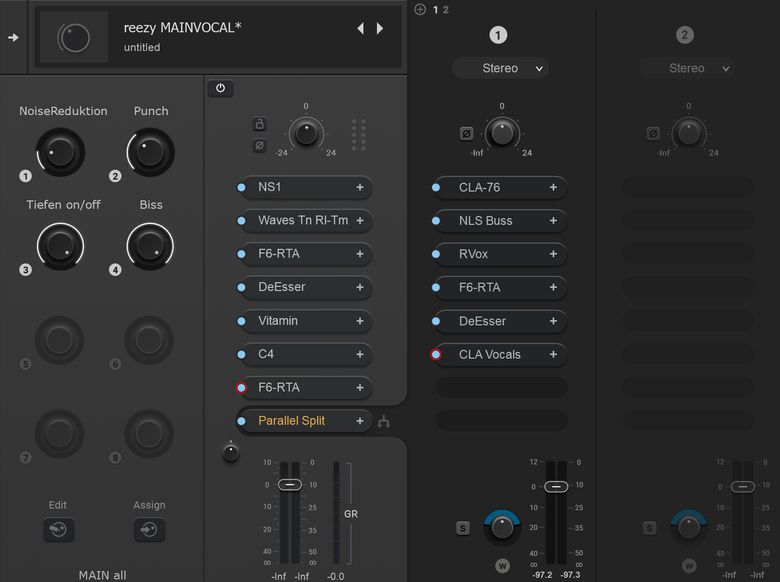
Task: Bypass Waves Tn Rl-Tm plugin blue dot
Action: [x=241, y=220]
